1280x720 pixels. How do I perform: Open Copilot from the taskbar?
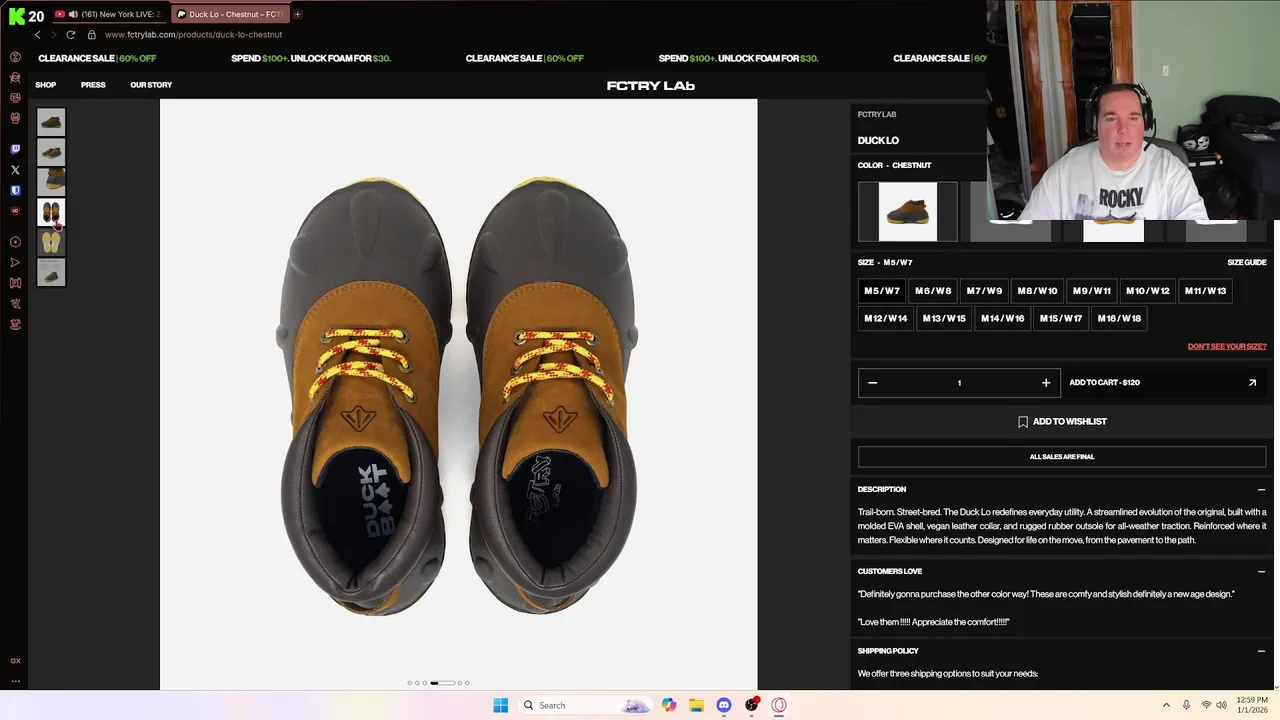tap(668, 705)
